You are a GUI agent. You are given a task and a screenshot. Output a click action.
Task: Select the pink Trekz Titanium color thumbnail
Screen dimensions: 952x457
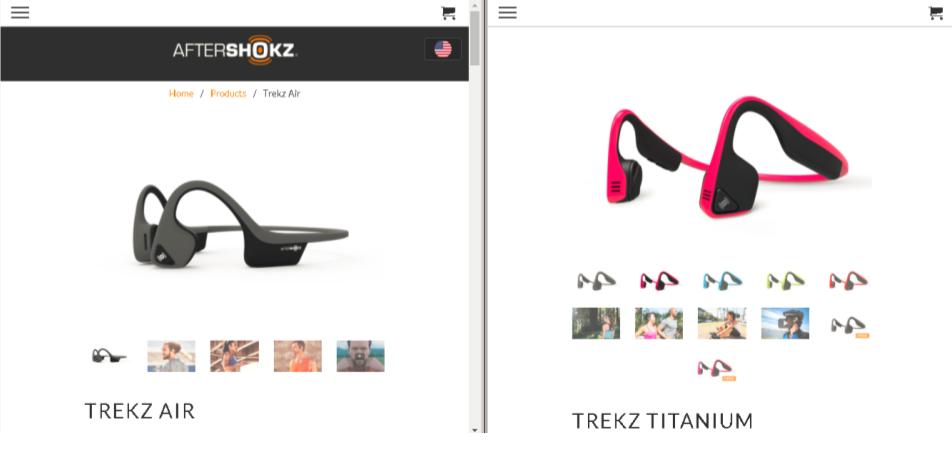coord(659,280)
